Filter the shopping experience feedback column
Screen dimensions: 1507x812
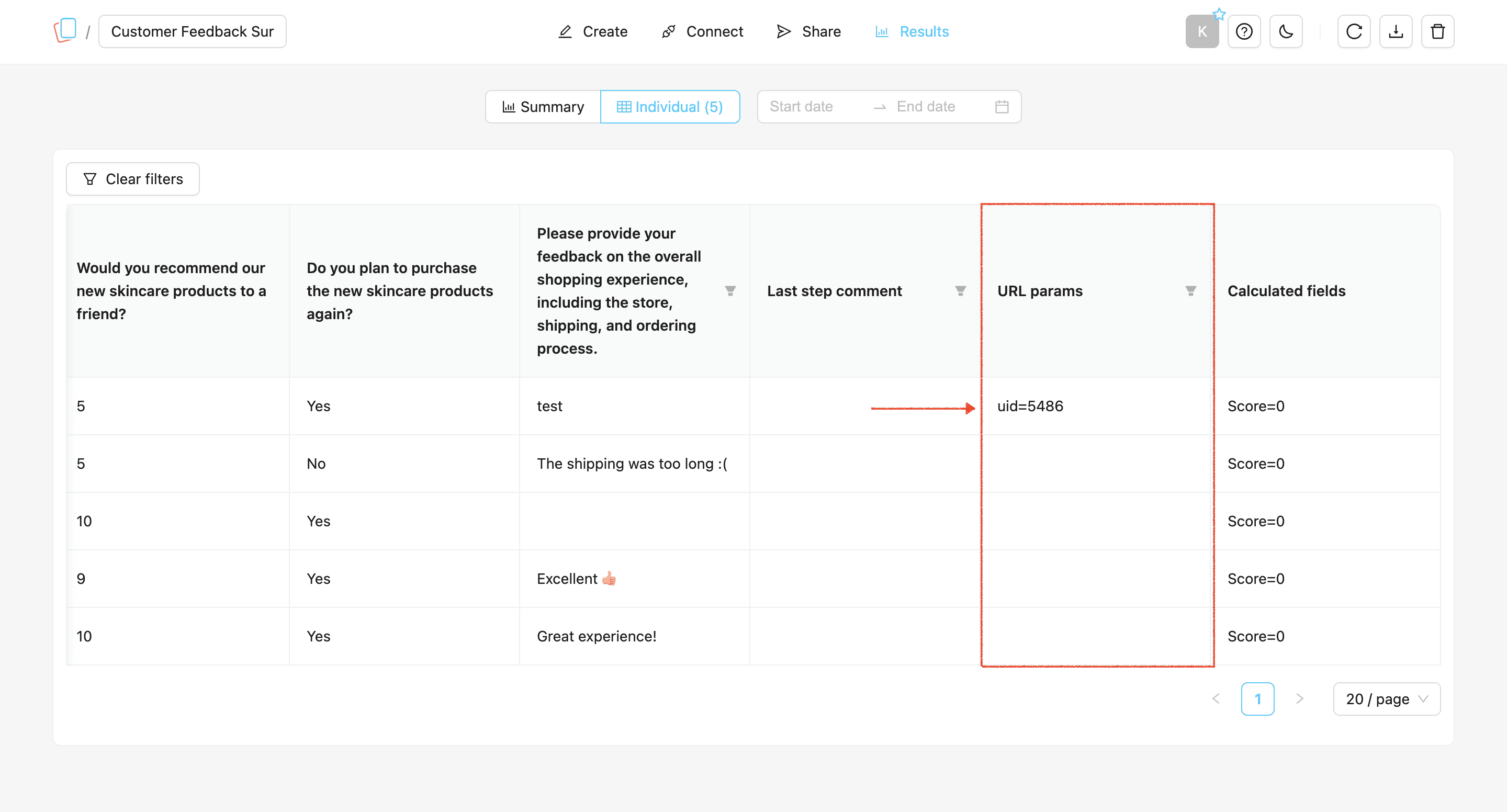tap(730, 291)
